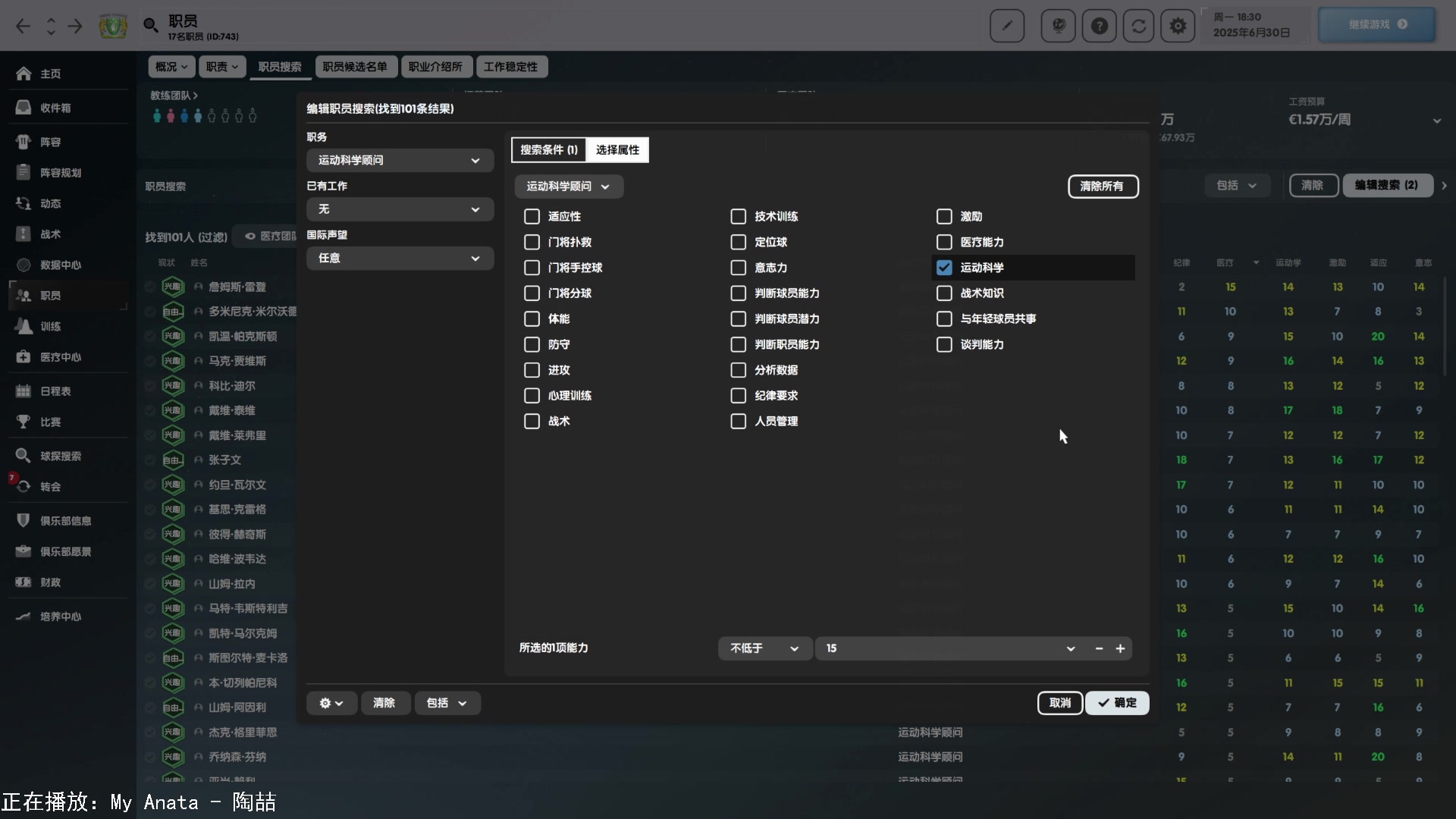Open the 职业介绍所 tab
This screenshot has width=1456, height=819.
(x=435, y=67)
